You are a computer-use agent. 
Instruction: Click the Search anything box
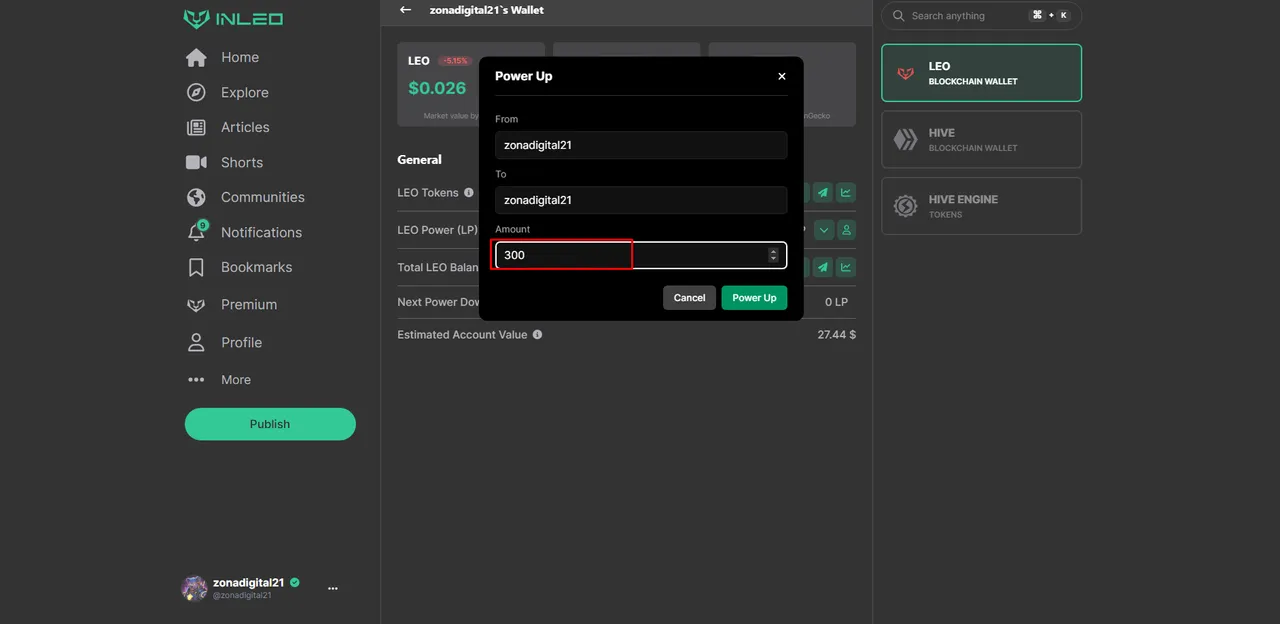981,16
